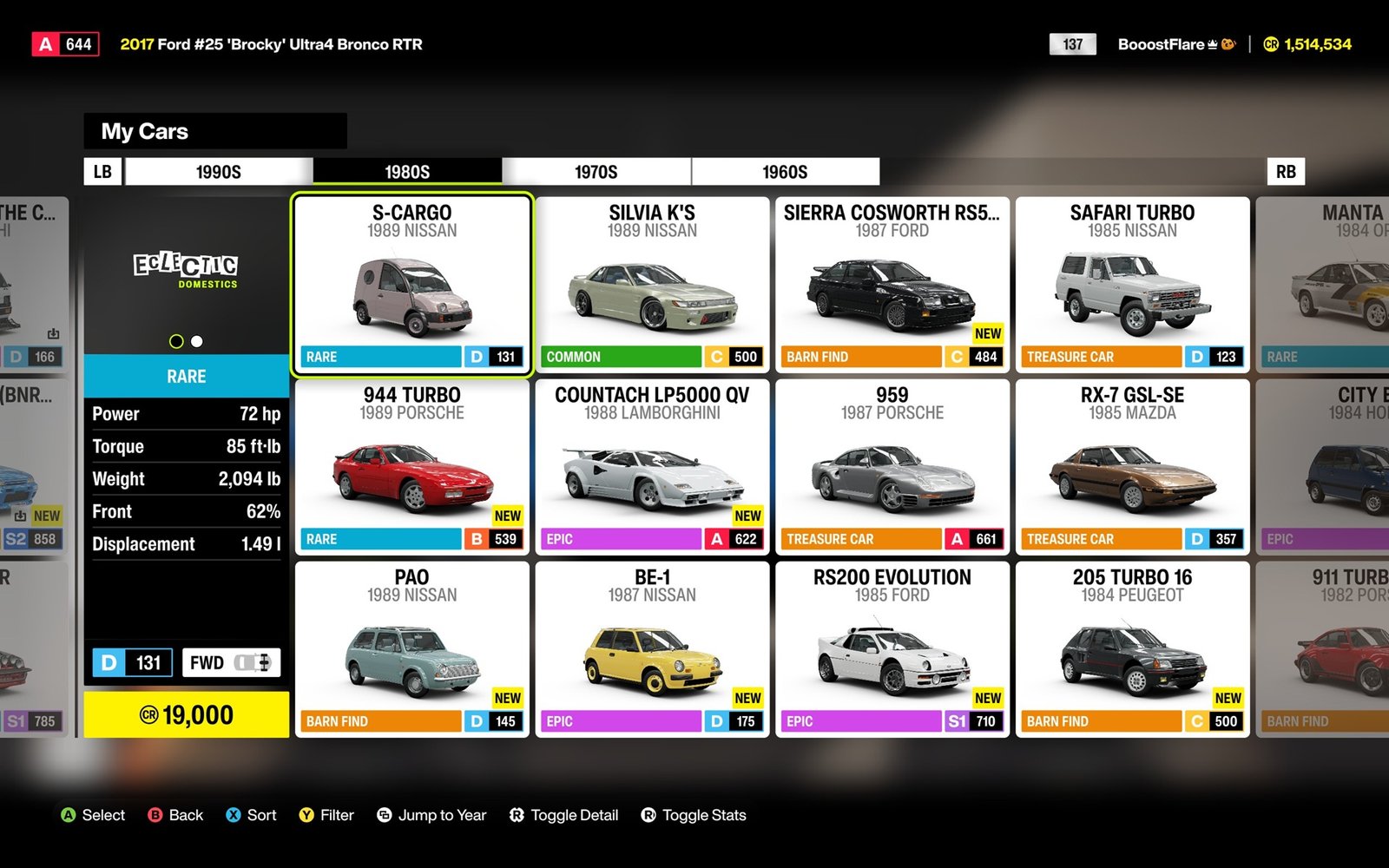Click the A 661 badge on 959 card
The width and height of the screenshot is (1389, 868).
pos(974,539)
